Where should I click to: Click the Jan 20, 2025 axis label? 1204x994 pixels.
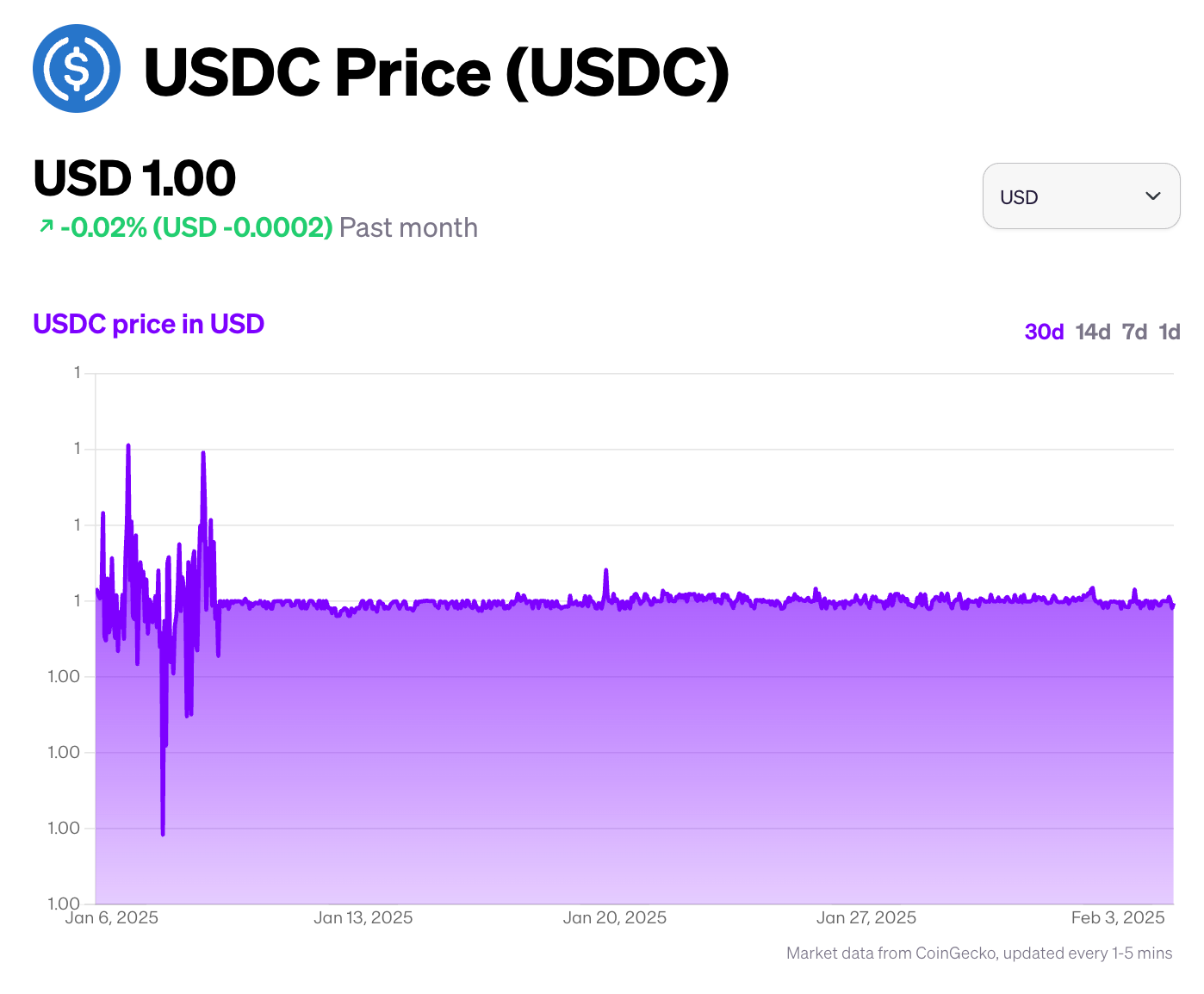click(x=616, y=917)
